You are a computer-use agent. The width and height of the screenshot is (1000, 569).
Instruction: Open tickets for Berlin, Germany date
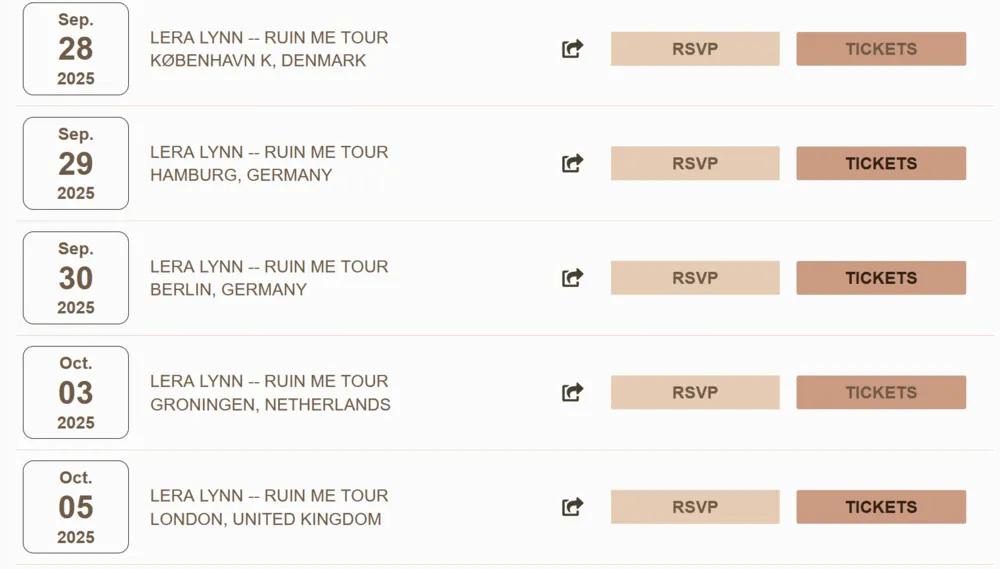pyautogui.click(x=881, y=278)
